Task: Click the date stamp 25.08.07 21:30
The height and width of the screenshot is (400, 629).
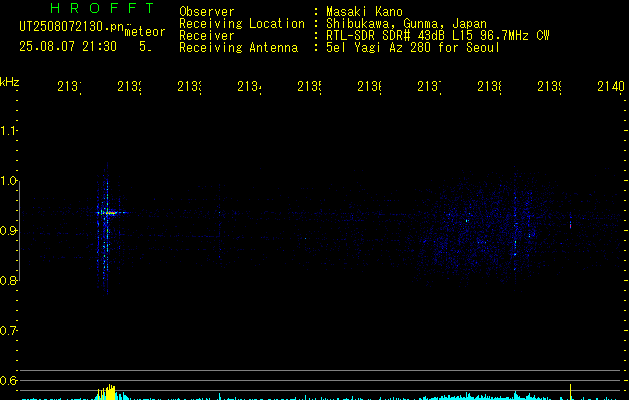Action: point(68,46)
